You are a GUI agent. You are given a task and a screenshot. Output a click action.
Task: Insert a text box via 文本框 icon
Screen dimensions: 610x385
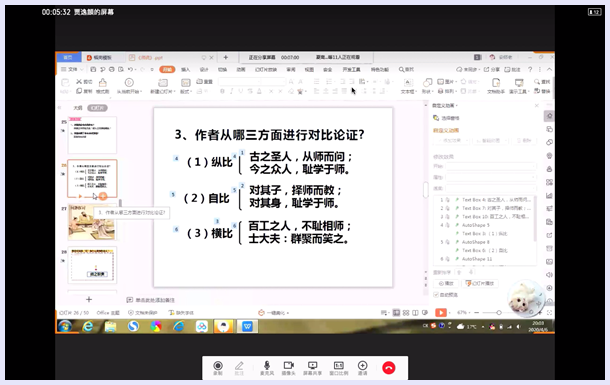pyautogui.click(x=408, y=82)
